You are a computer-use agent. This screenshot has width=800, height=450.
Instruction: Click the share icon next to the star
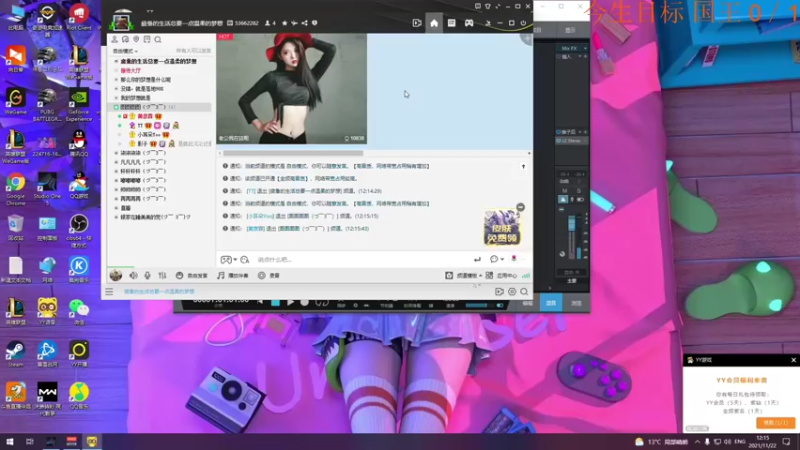click(x=305, y=23)
